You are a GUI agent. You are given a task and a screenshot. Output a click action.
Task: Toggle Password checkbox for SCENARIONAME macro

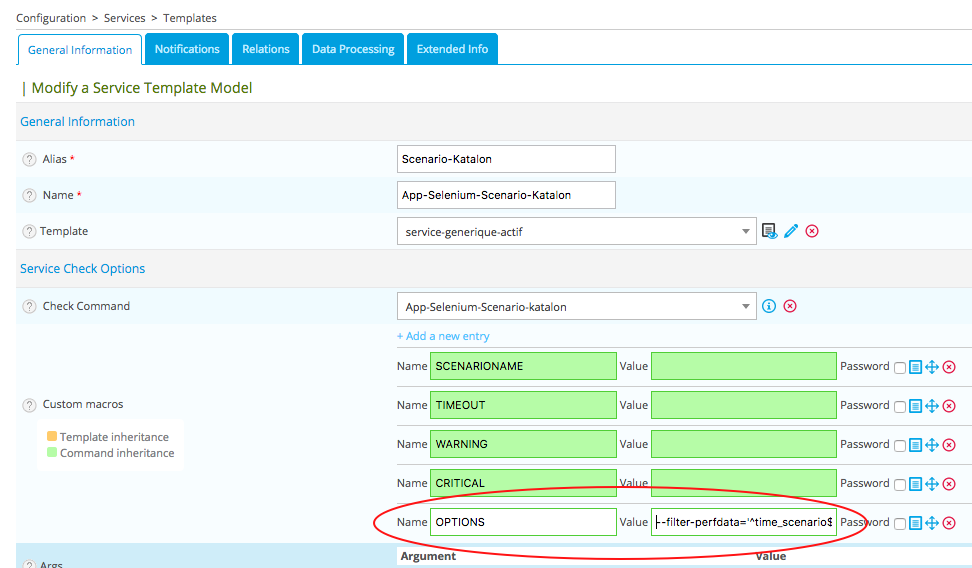point(900,367)
